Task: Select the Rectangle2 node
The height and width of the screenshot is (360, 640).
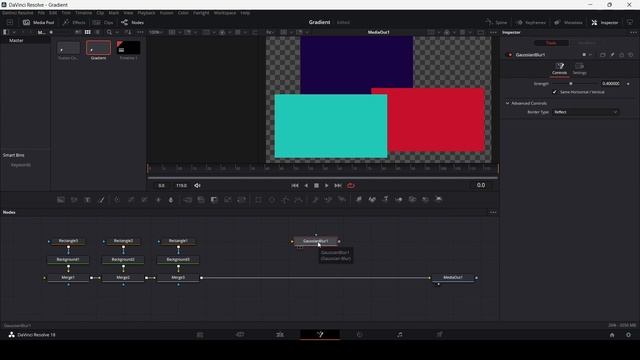Action: pos(123,241)
